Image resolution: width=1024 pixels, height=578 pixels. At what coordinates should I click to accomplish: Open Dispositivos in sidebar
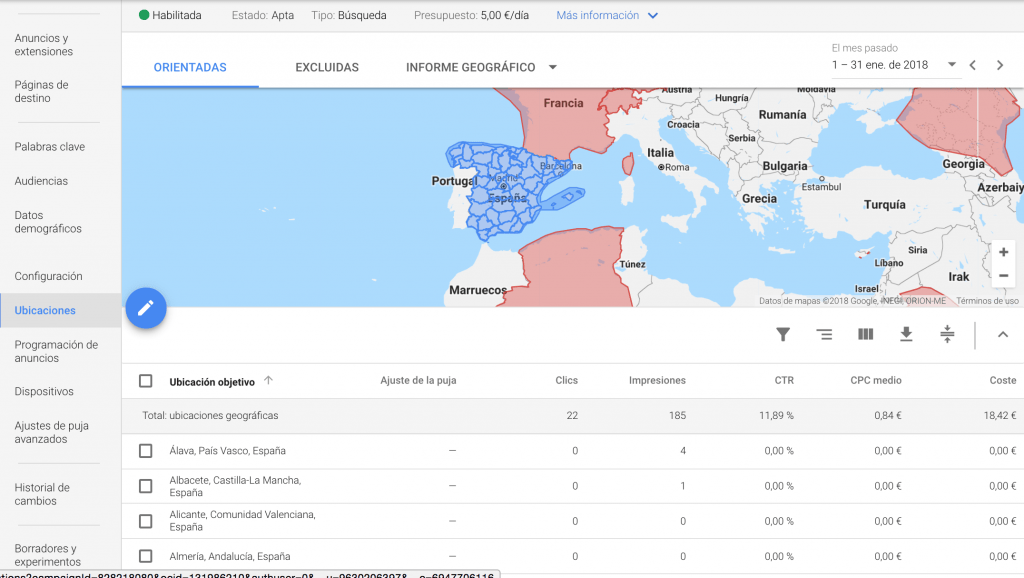(x=44, y=391)
